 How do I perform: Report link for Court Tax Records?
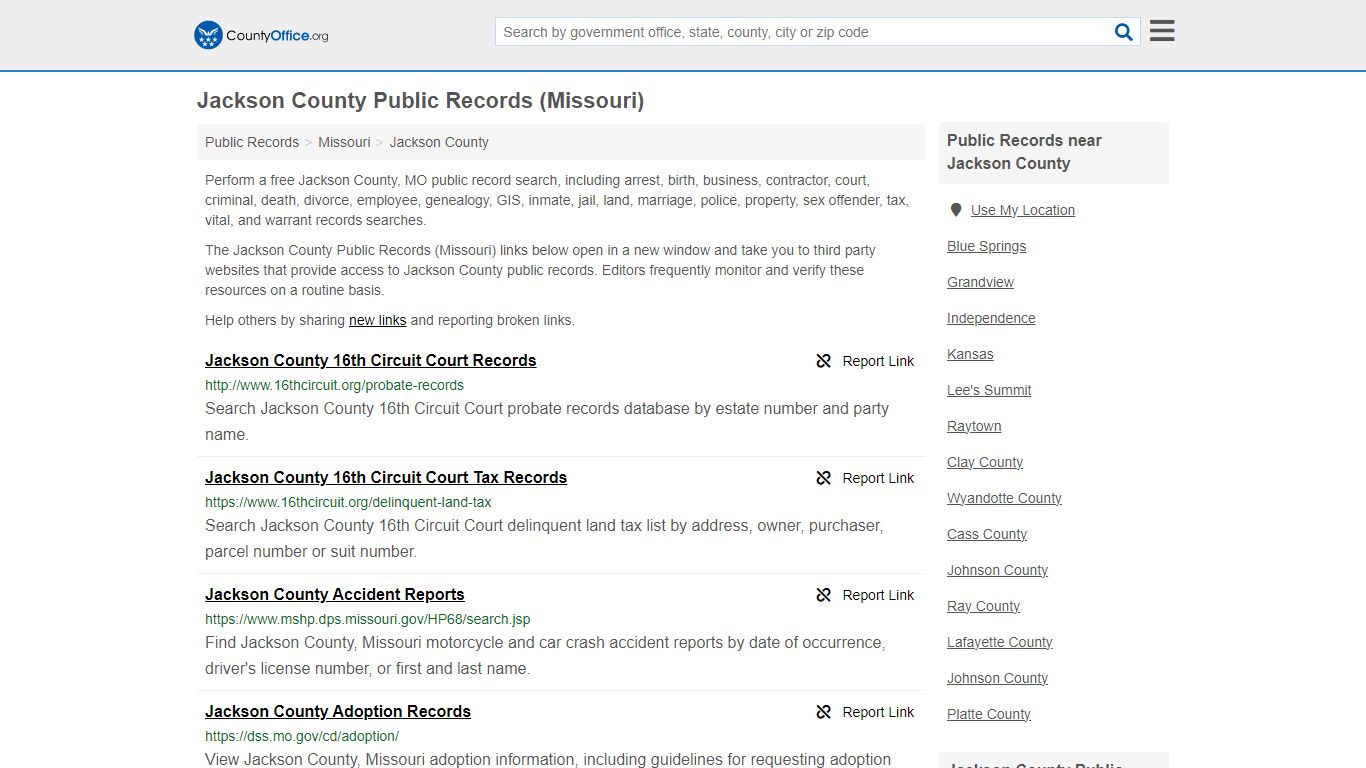tap(878, 478)
